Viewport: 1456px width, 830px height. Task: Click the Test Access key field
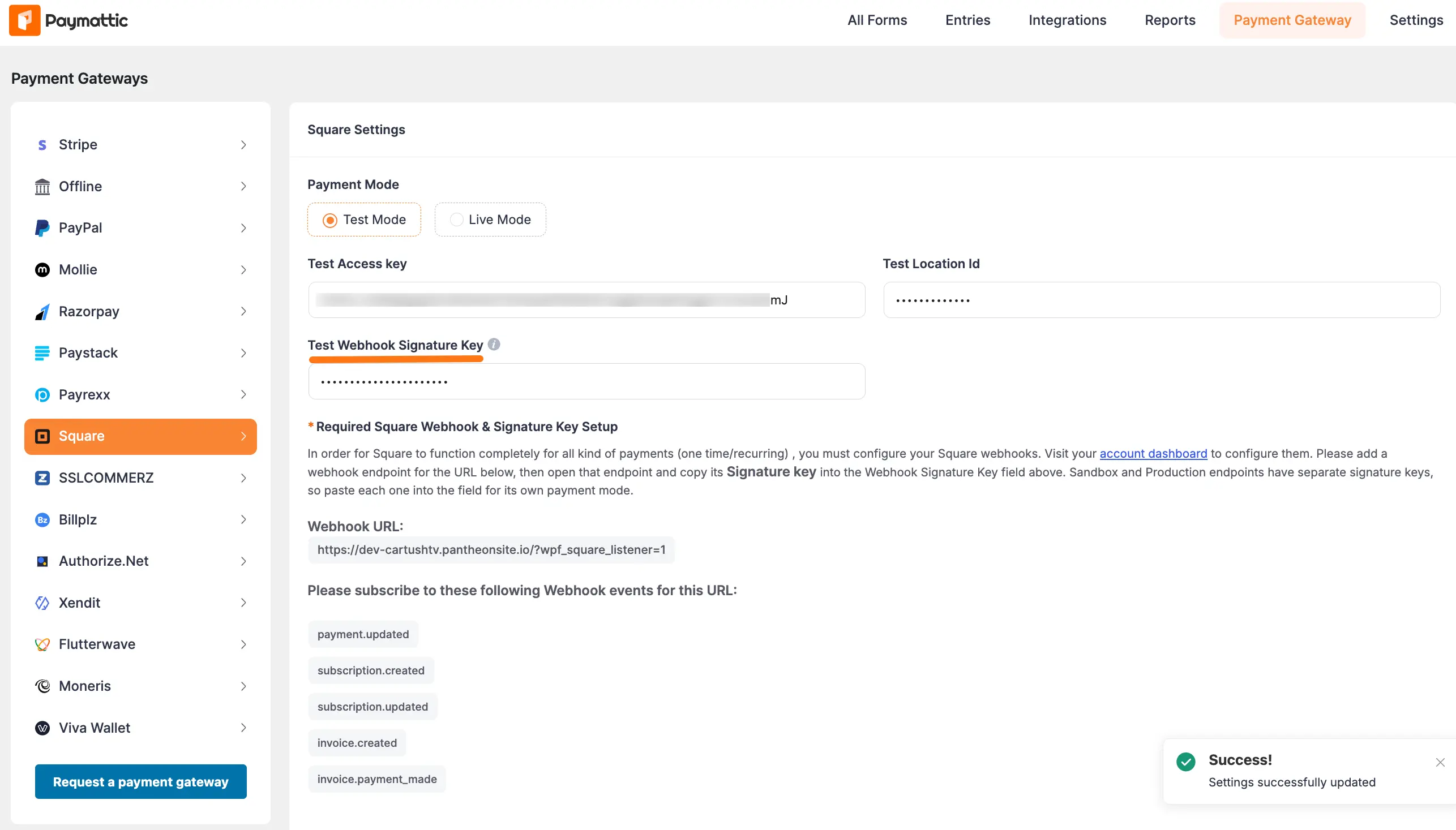tap(586, 300)
